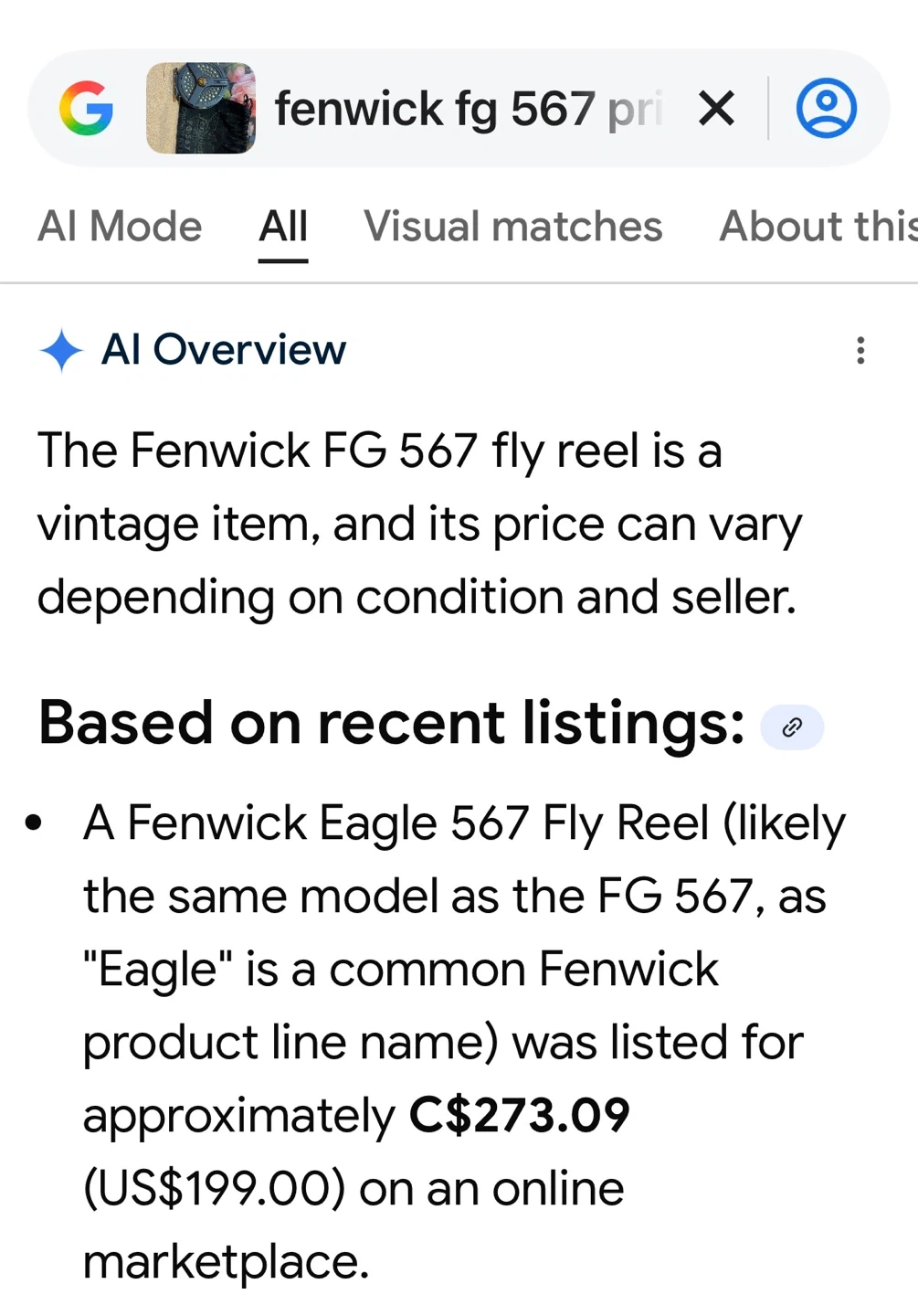Click the US$199.00 price text

pos(214,1189)
